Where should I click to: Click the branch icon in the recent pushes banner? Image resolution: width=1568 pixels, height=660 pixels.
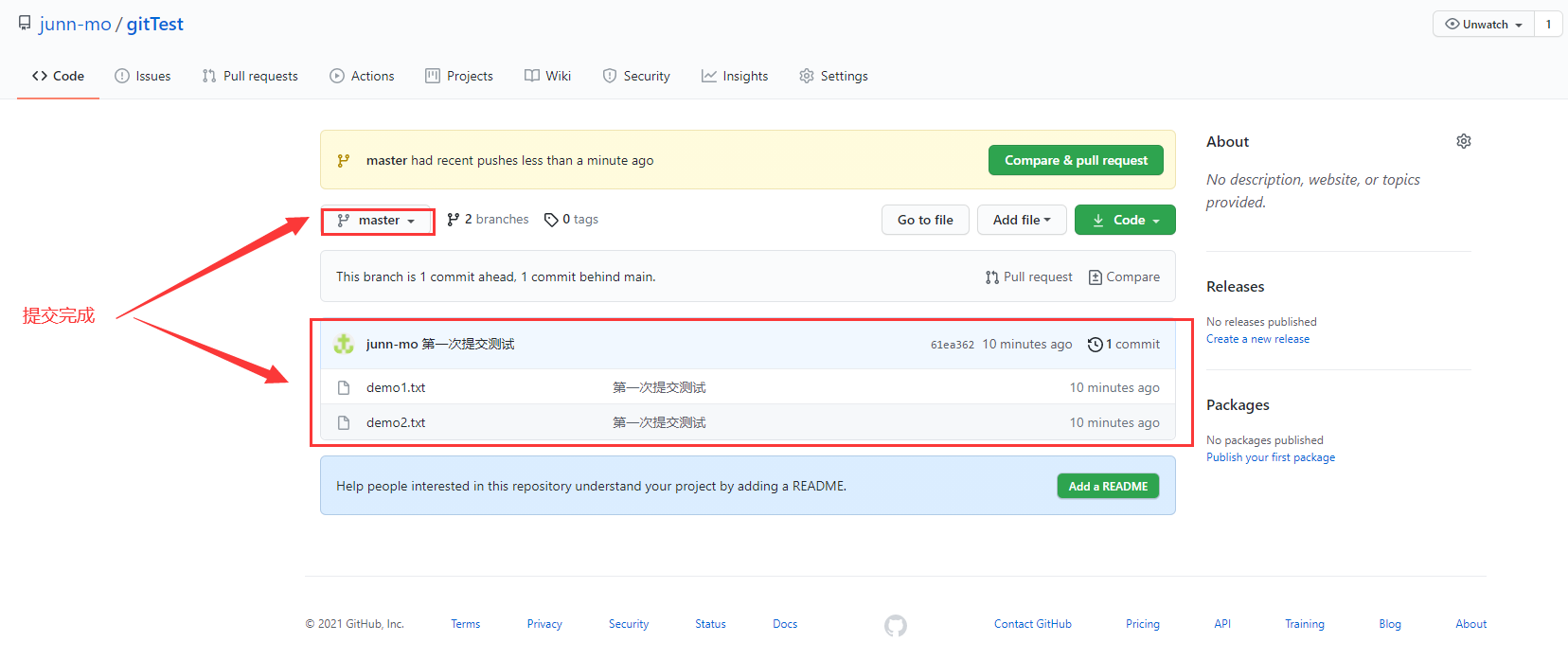click(x=344, y=160)
